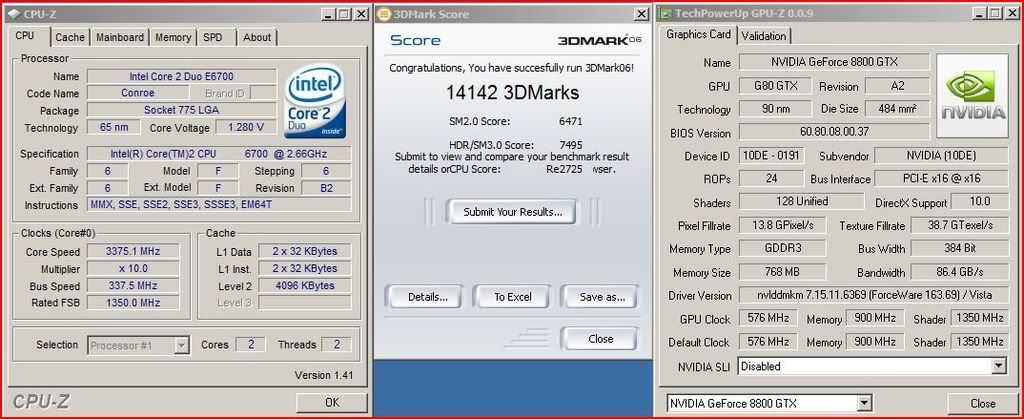Click the Intel Core 2 Duo logo

316,102
